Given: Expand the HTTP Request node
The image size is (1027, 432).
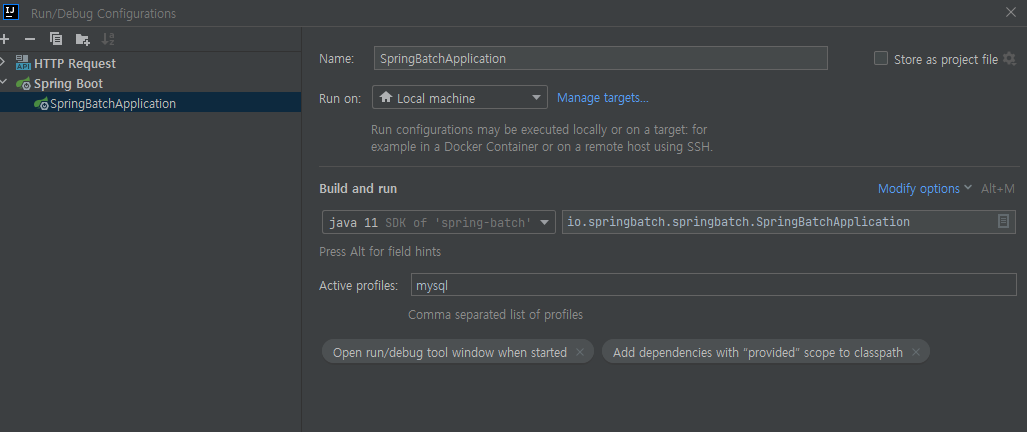Looking at the screenshot, I should [x=4, y=63].
